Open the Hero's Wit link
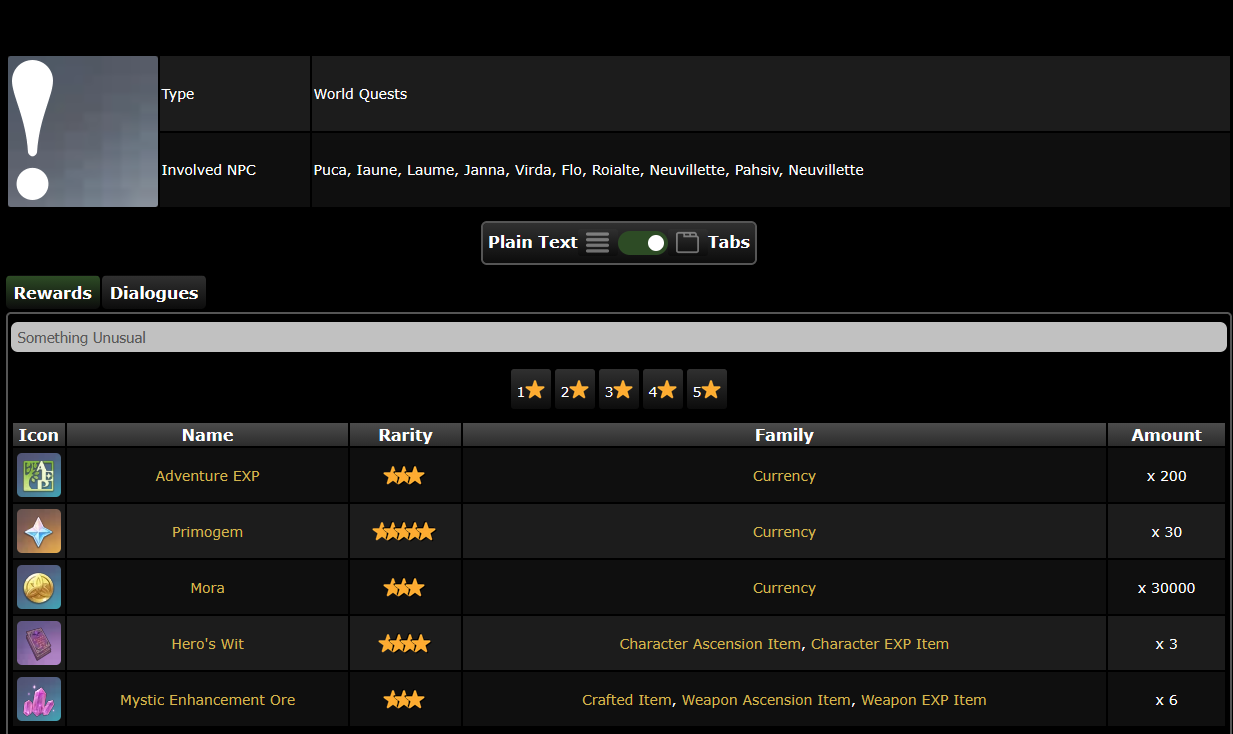Screen dimensions: 1233x734 coord(208,644)
